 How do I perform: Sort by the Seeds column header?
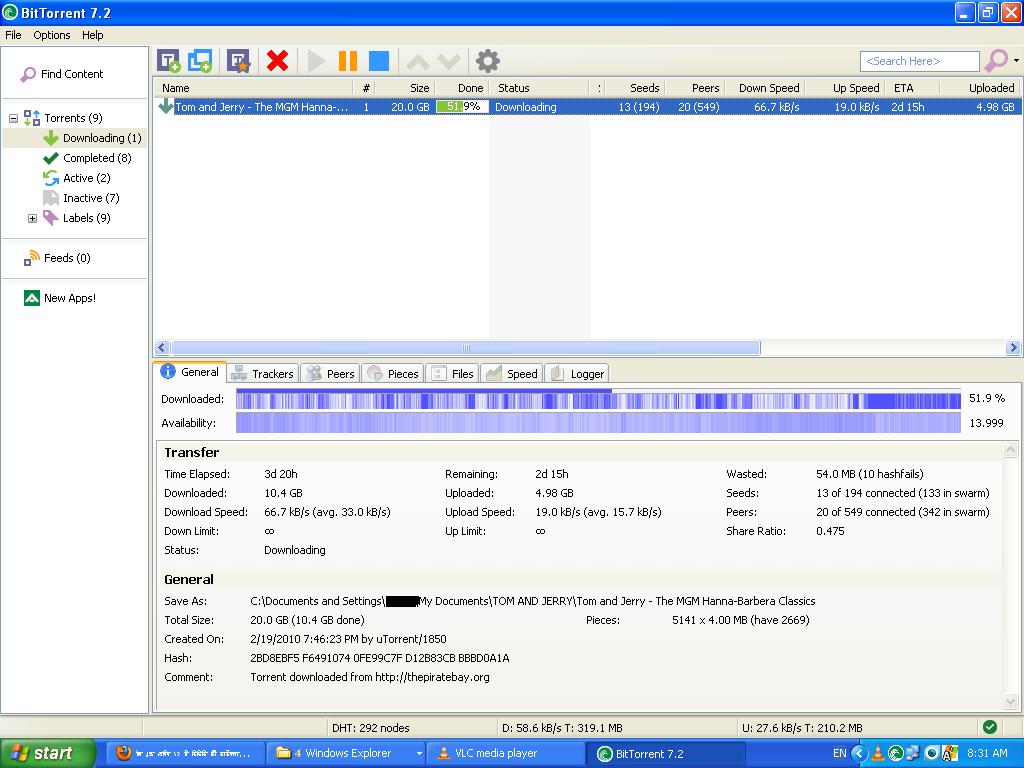[636, 88]
